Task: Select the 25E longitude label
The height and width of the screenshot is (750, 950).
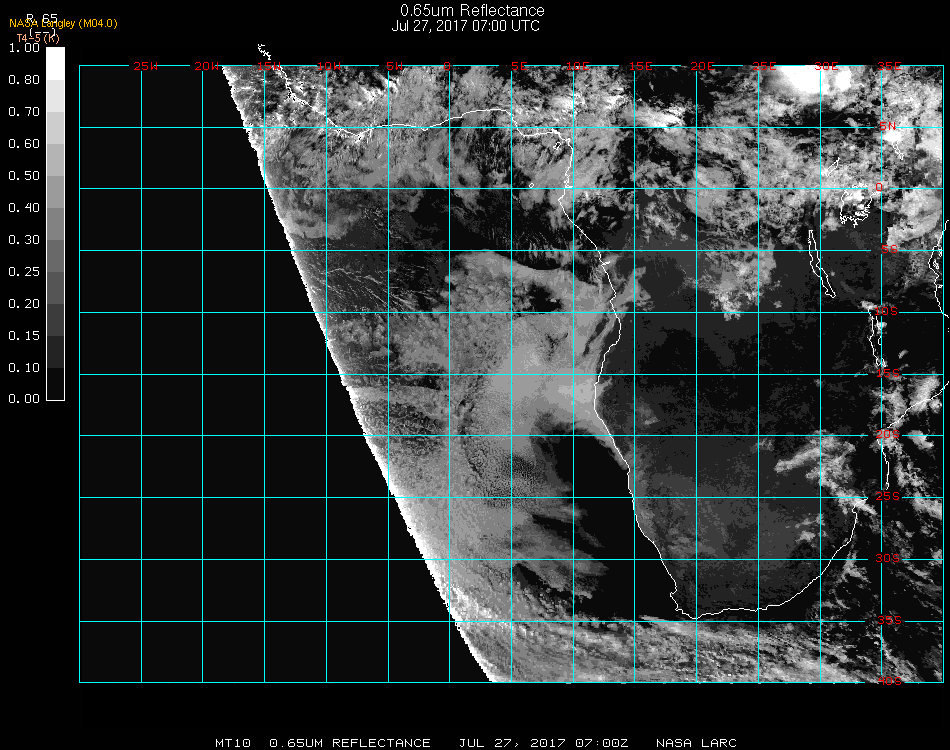Action: point(765,66)
